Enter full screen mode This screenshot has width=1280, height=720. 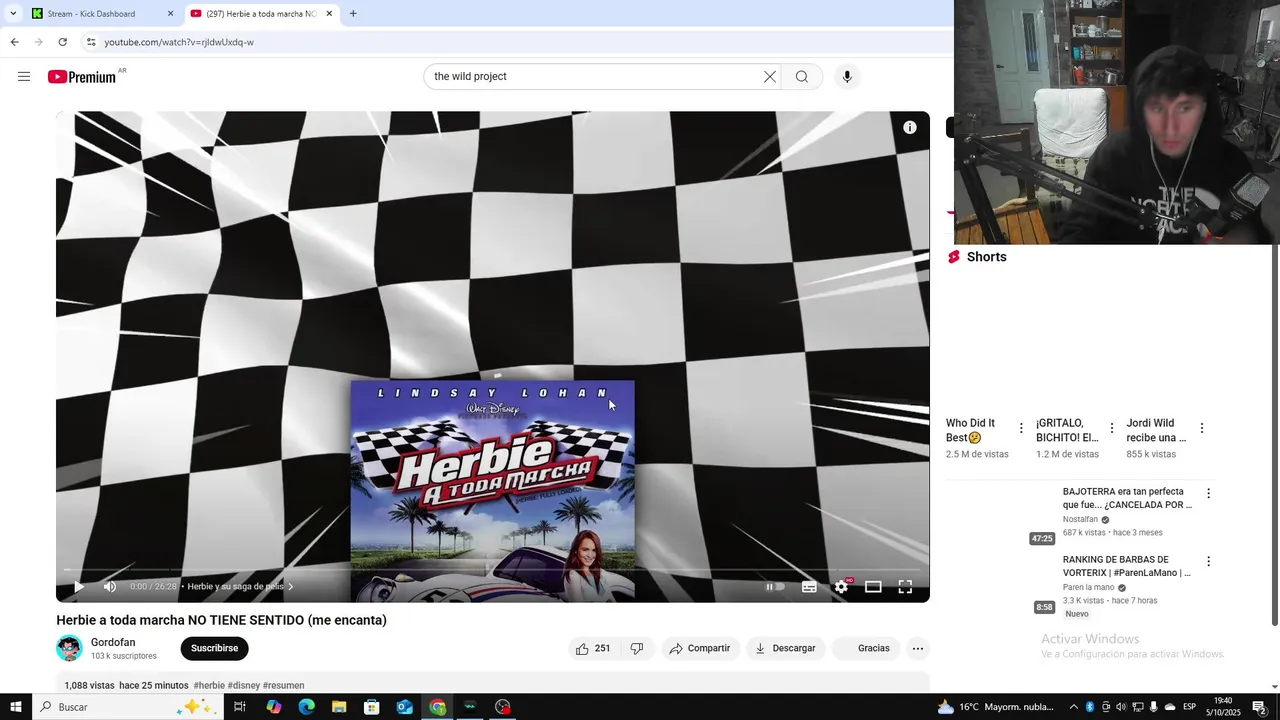pos(905,587)
